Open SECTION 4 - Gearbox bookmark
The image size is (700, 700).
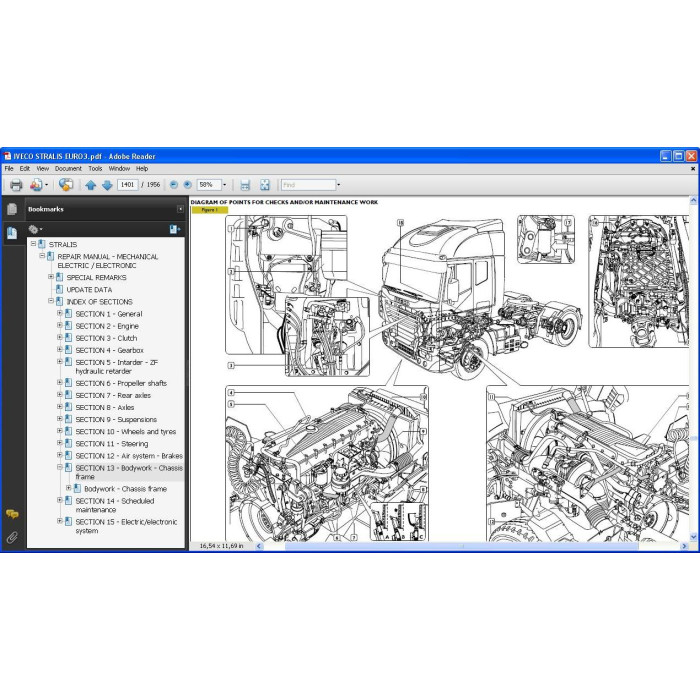click(109, 350)
